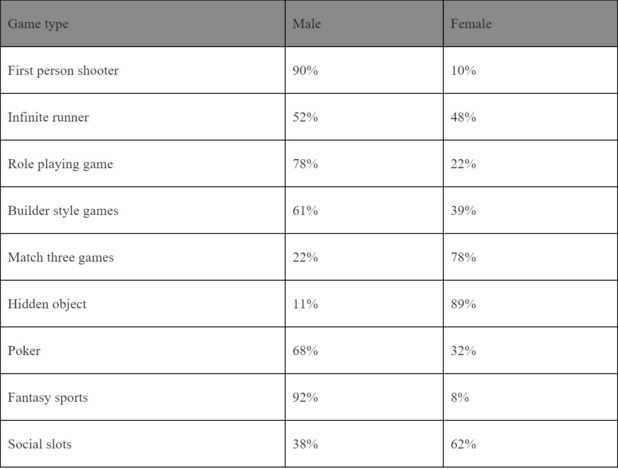618x469 pixels.
Task: Click the Role playing game label
Action: coord(60,164)
